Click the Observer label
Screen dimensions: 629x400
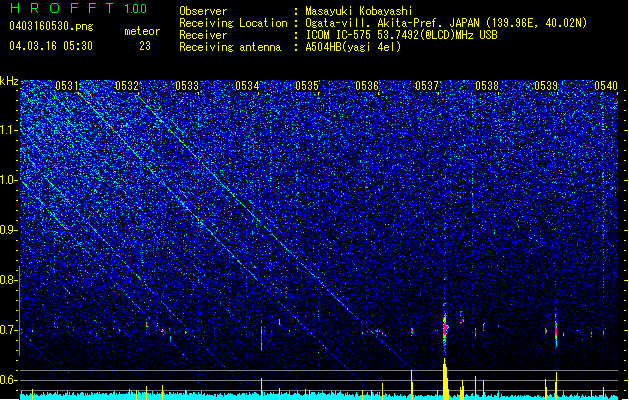[203, 11]
